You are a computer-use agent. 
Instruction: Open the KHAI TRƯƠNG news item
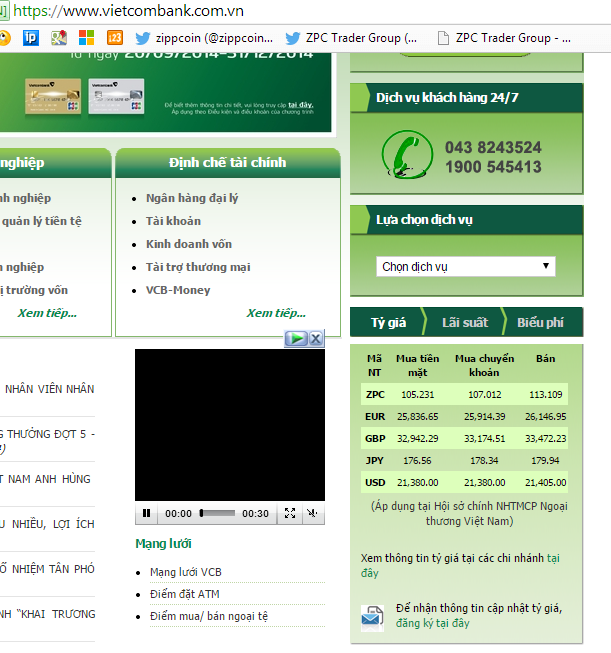point(47,614)
